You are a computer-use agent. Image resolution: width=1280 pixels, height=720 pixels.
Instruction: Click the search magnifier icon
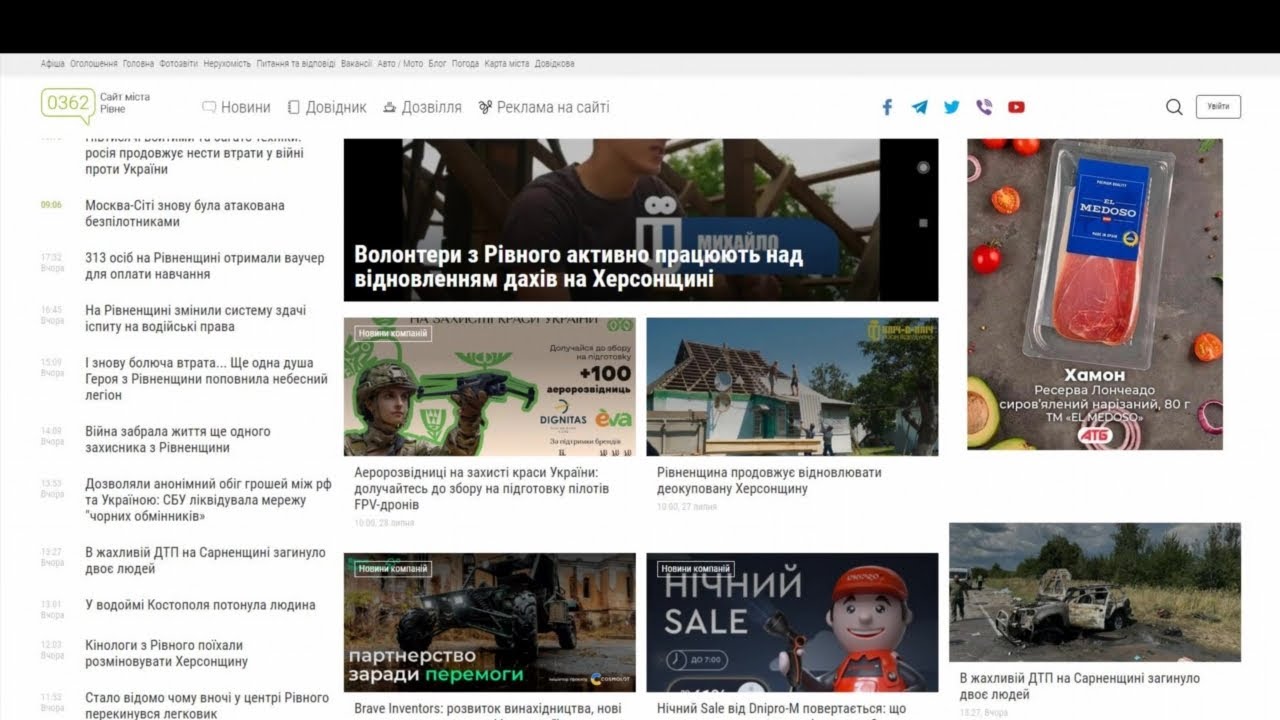point(1174,107)
